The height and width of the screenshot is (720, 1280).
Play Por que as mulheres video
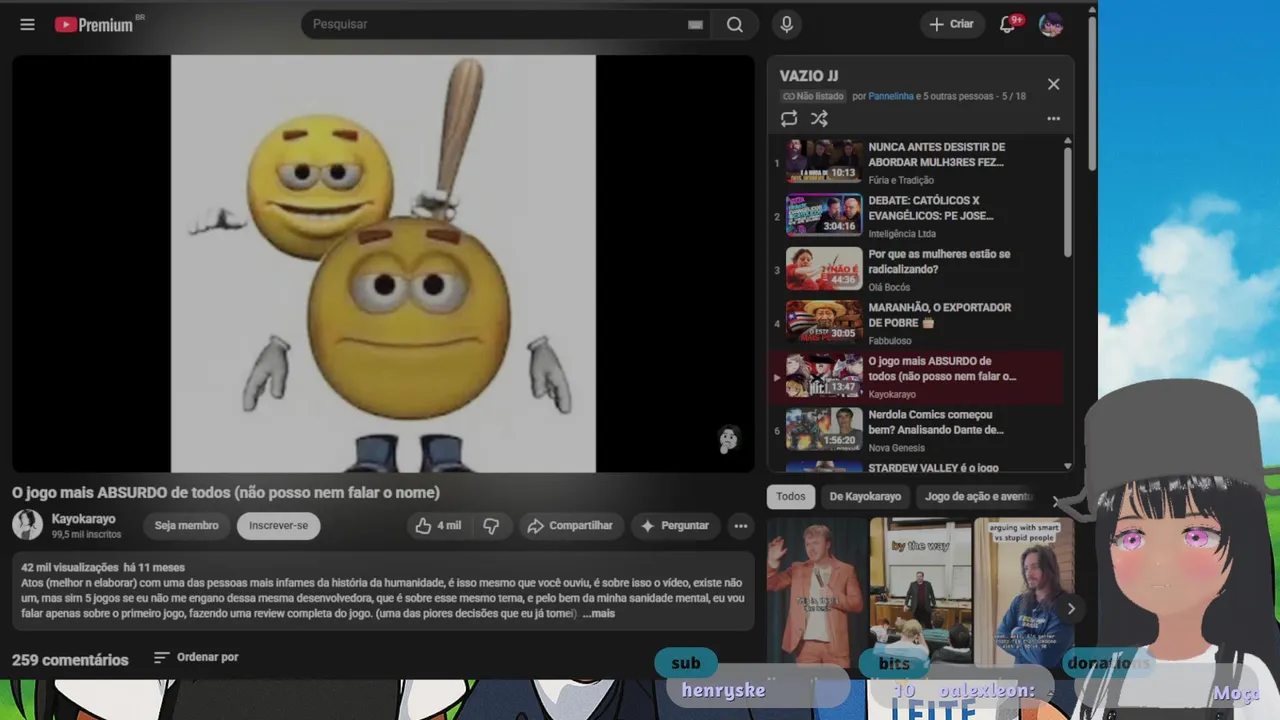pos(915,270)
